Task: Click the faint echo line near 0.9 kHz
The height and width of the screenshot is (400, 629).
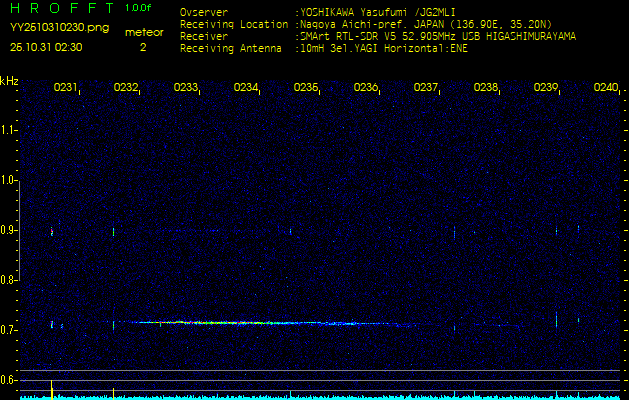Action: point(200,231)
